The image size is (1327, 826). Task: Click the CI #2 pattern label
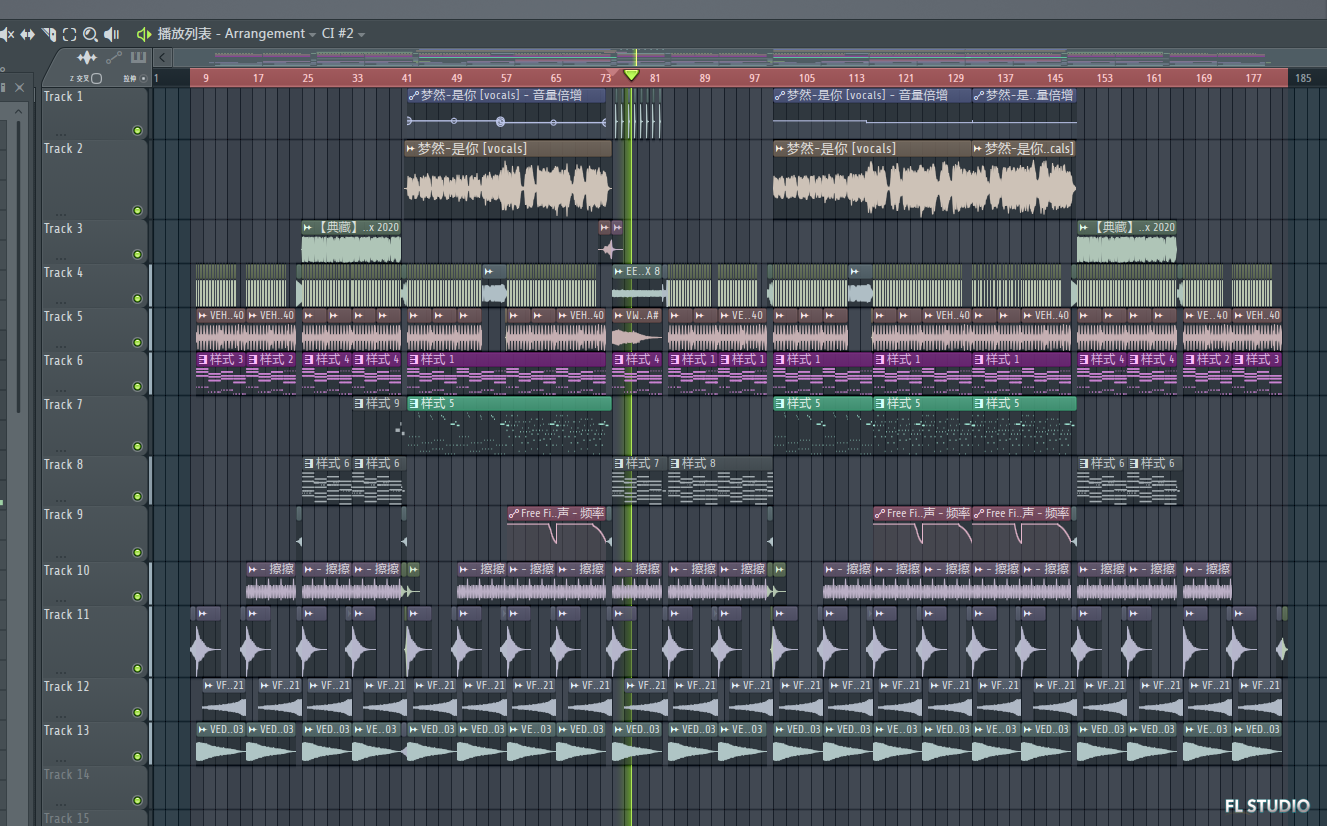338,34
